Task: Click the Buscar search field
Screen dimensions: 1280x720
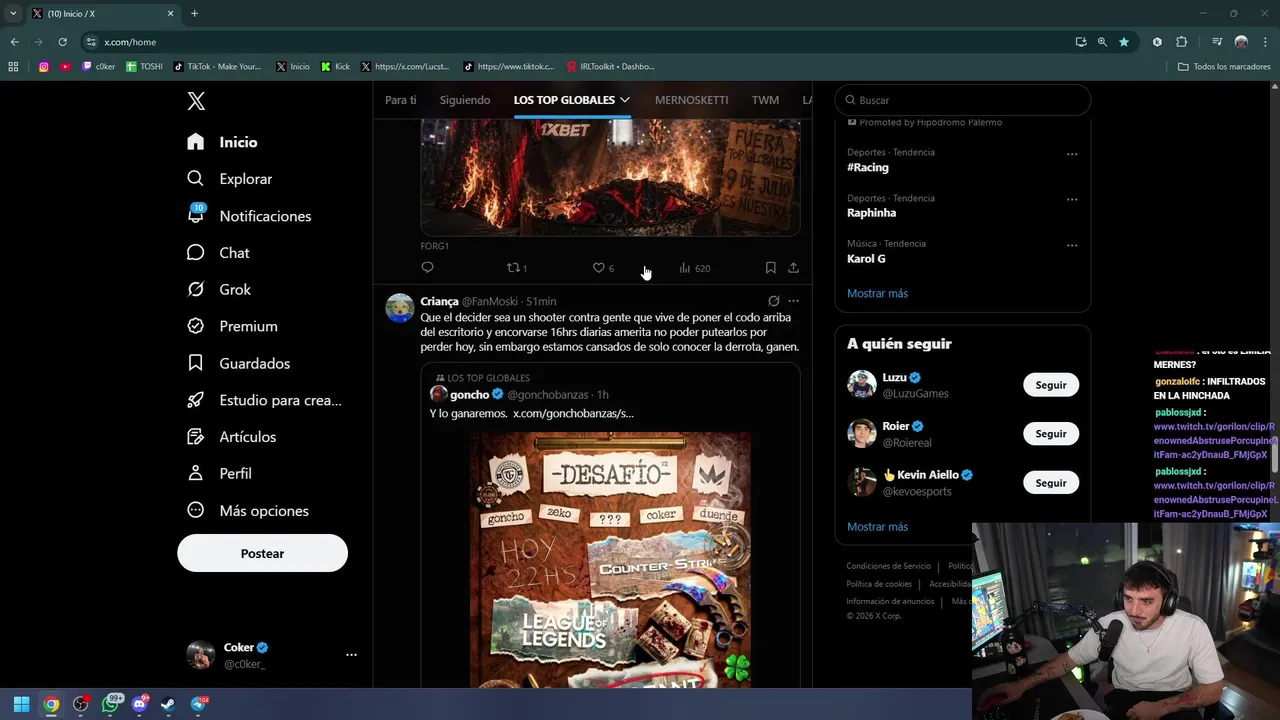Action: pos(962,100)
